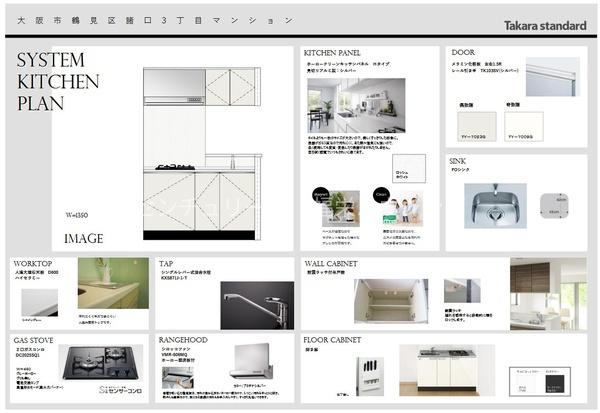The height and width of the screenshot is (413, 600).
Task: Click the KITCHEN PANEL section heading
Action: click(332, 52)
